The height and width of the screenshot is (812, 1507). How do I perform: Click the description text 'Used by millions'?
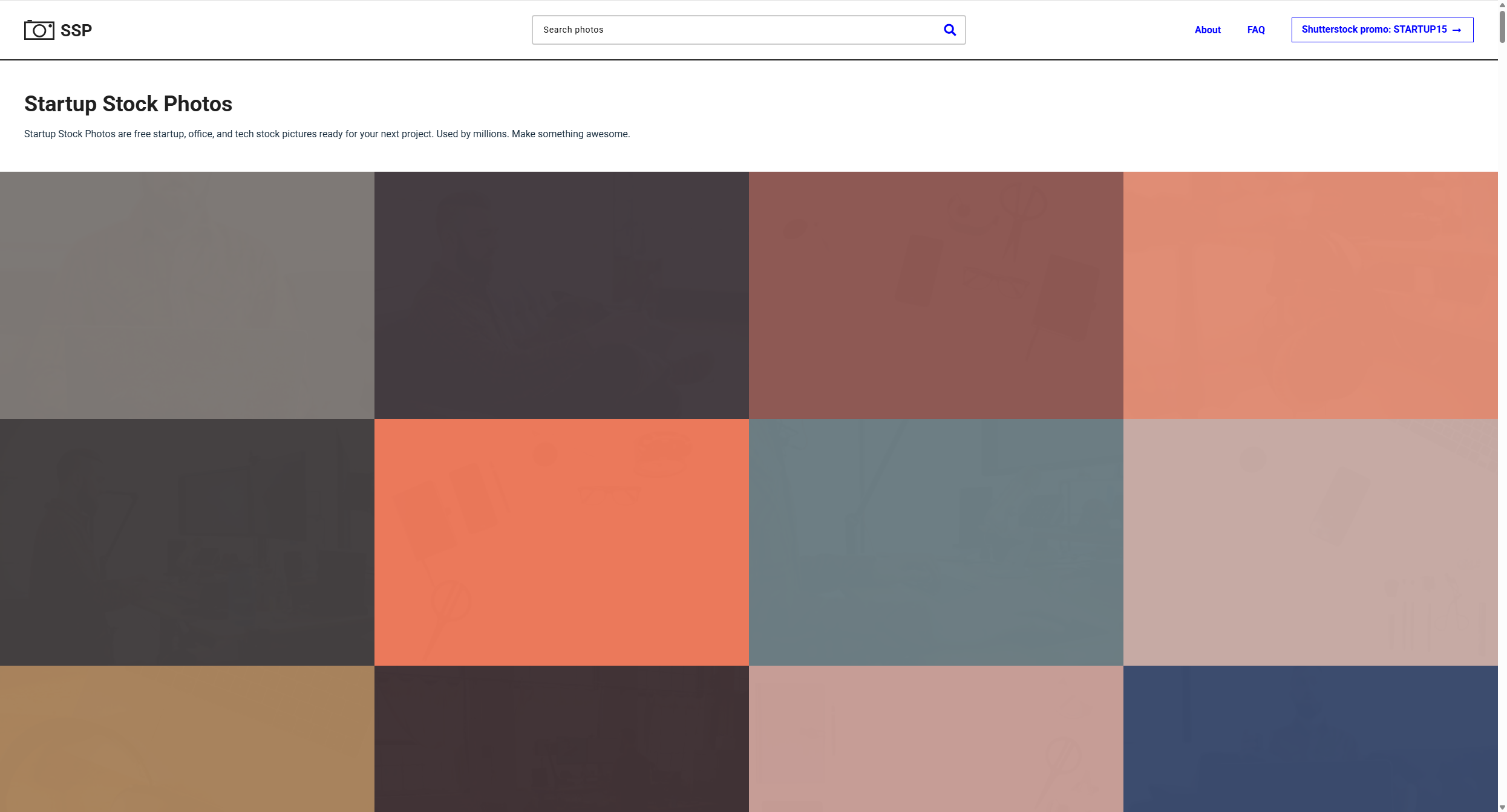472,134
